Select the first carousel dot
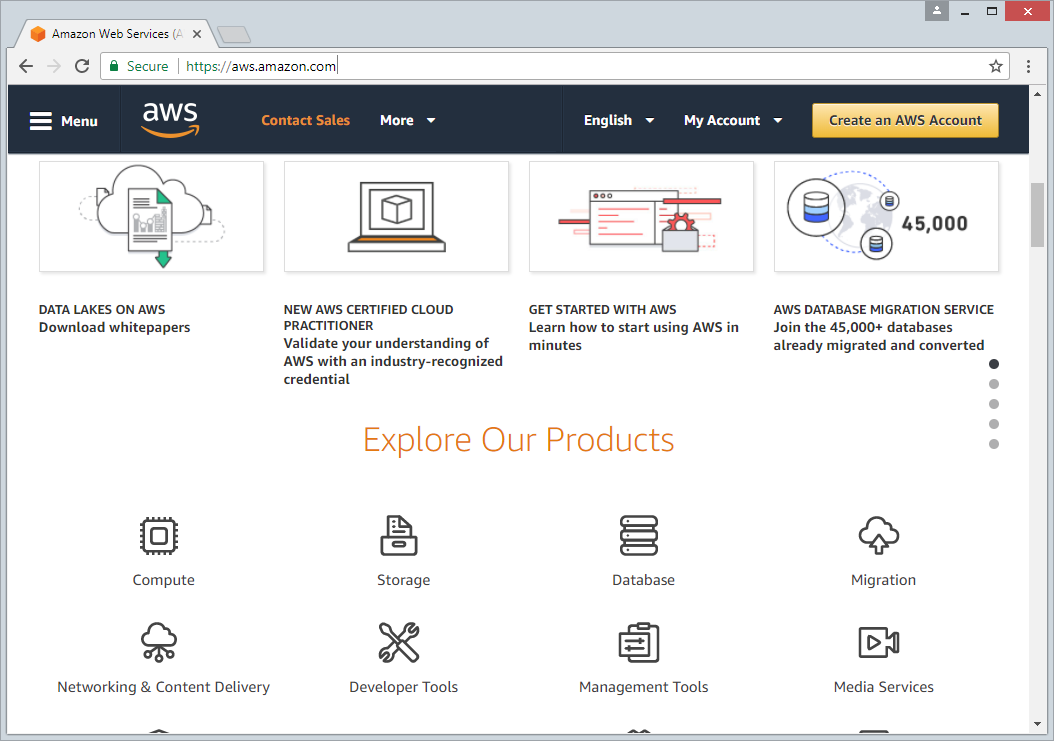This screenshot has height=741, width=1054. click(994, 364)
